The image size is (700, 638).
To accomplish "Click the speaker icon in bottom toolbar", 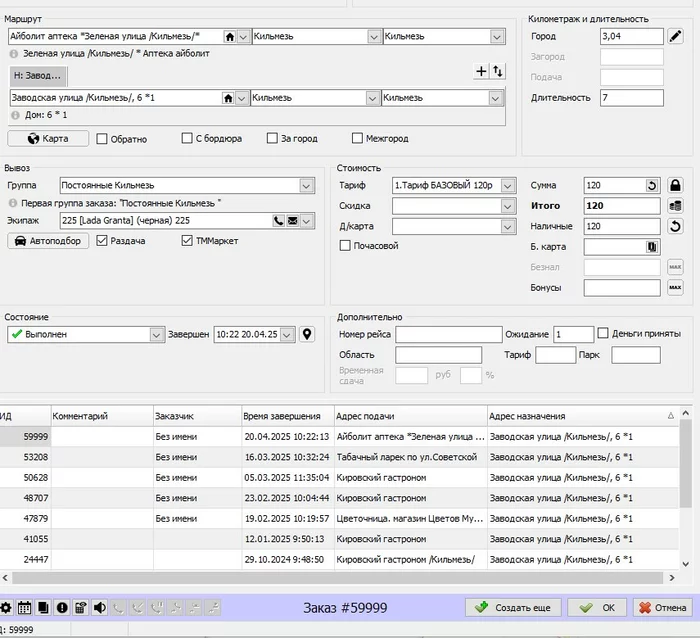I will 99,607.
